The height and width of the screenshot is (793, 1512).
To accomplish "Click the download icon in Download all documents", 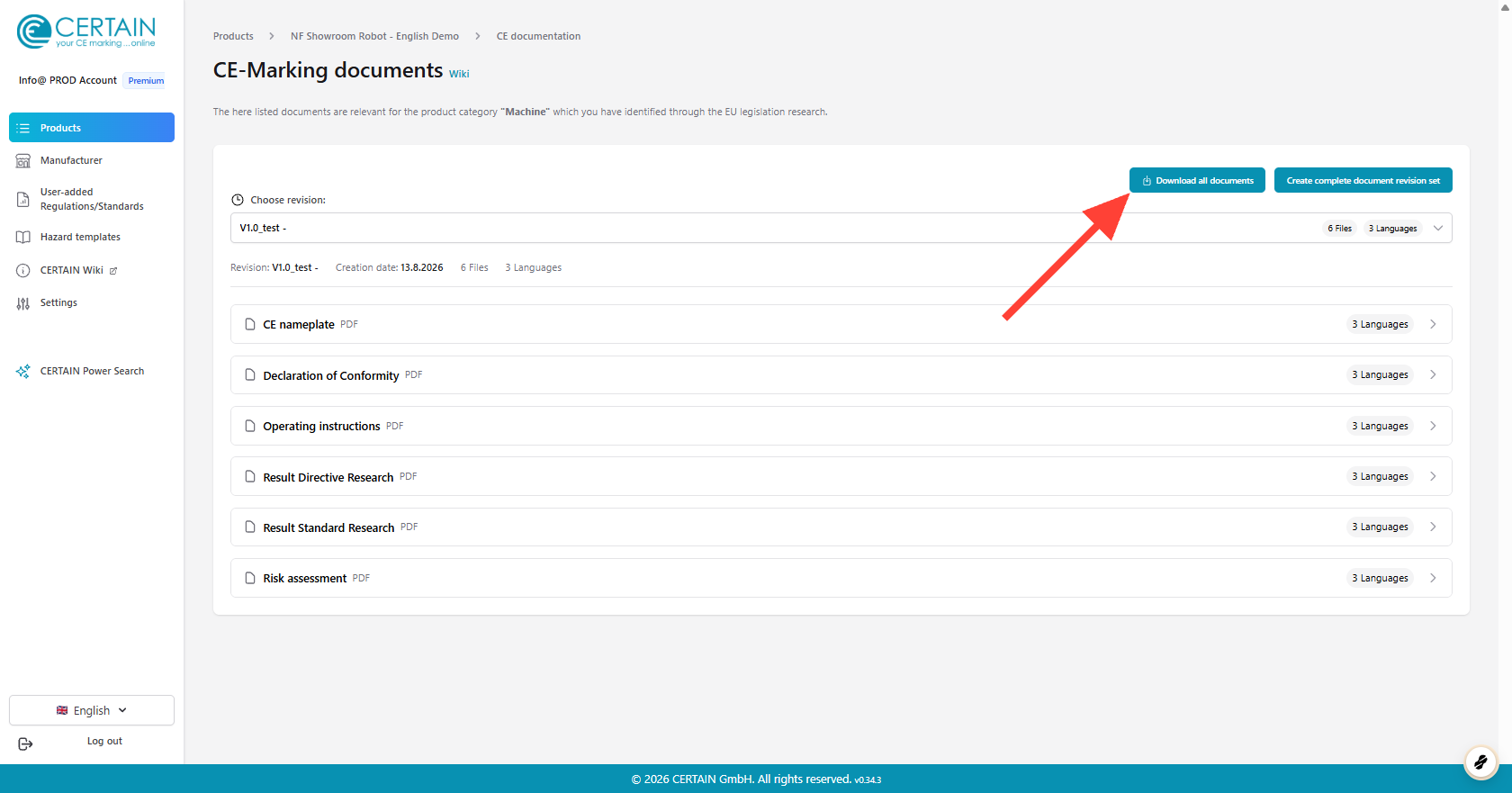I will [1147, 180].
